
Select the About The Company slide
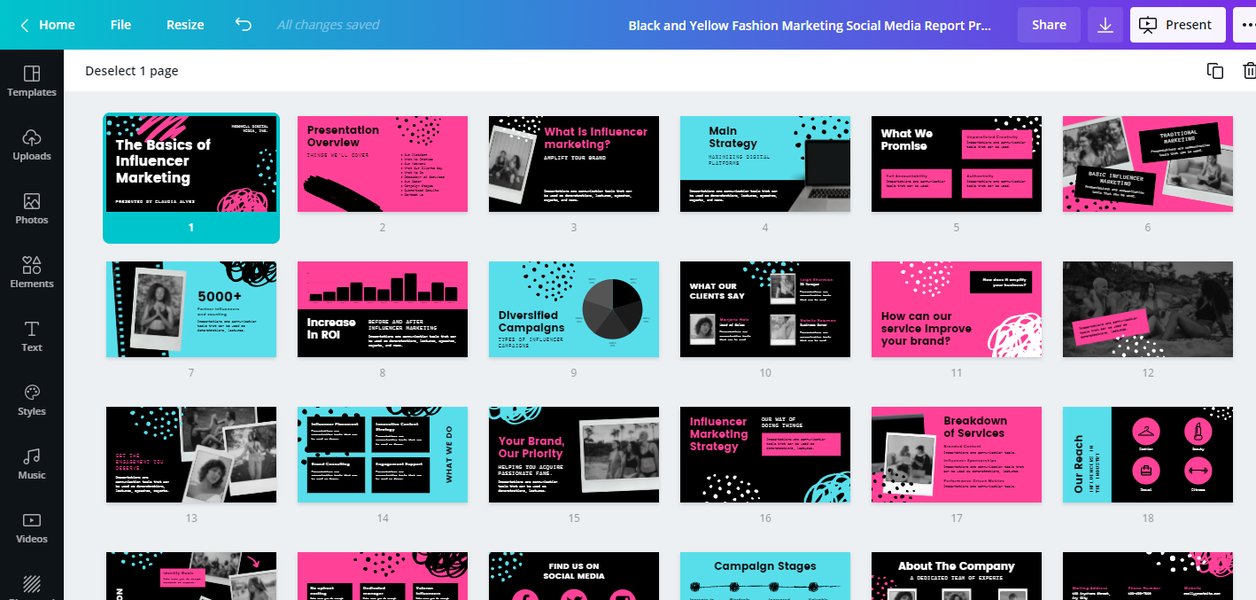click(x=956, y=576)
